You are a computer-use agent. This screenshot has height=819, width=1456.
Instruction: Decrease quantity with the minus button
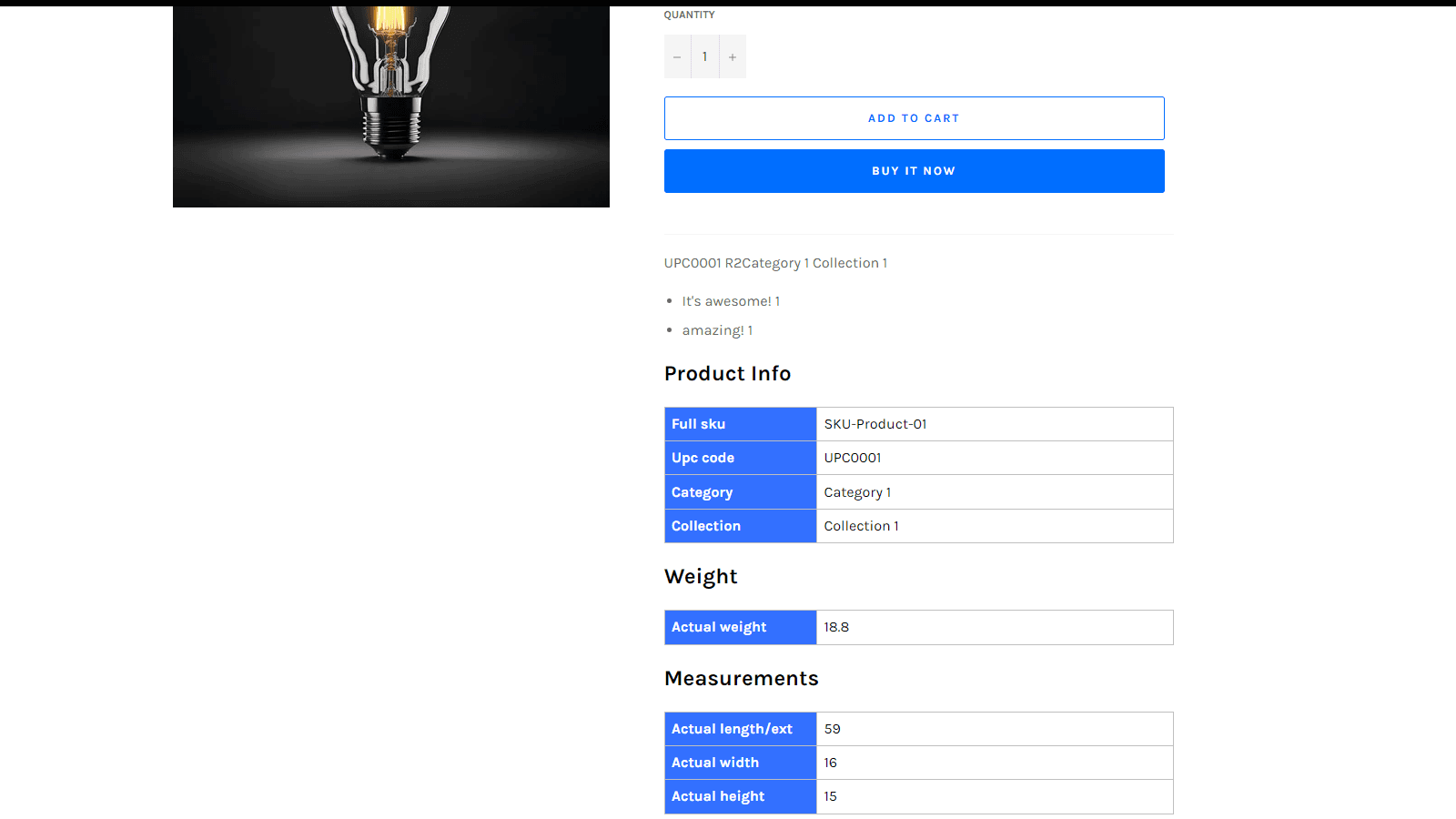click(677, 56)
